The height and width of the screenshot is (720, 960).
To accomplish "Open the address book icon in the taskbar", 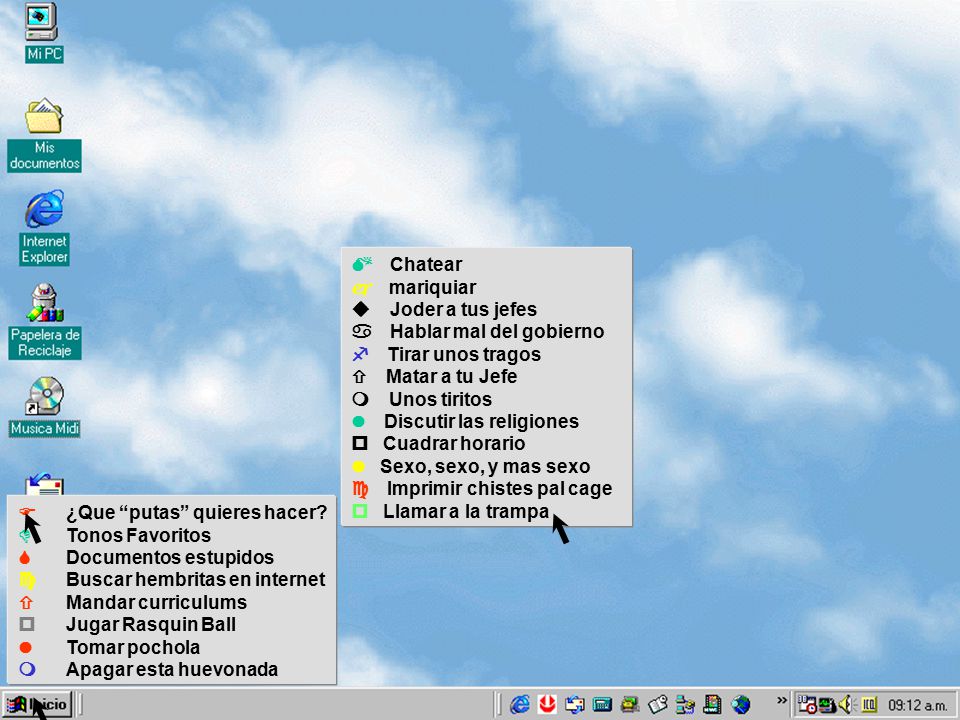I will [658, 705].
